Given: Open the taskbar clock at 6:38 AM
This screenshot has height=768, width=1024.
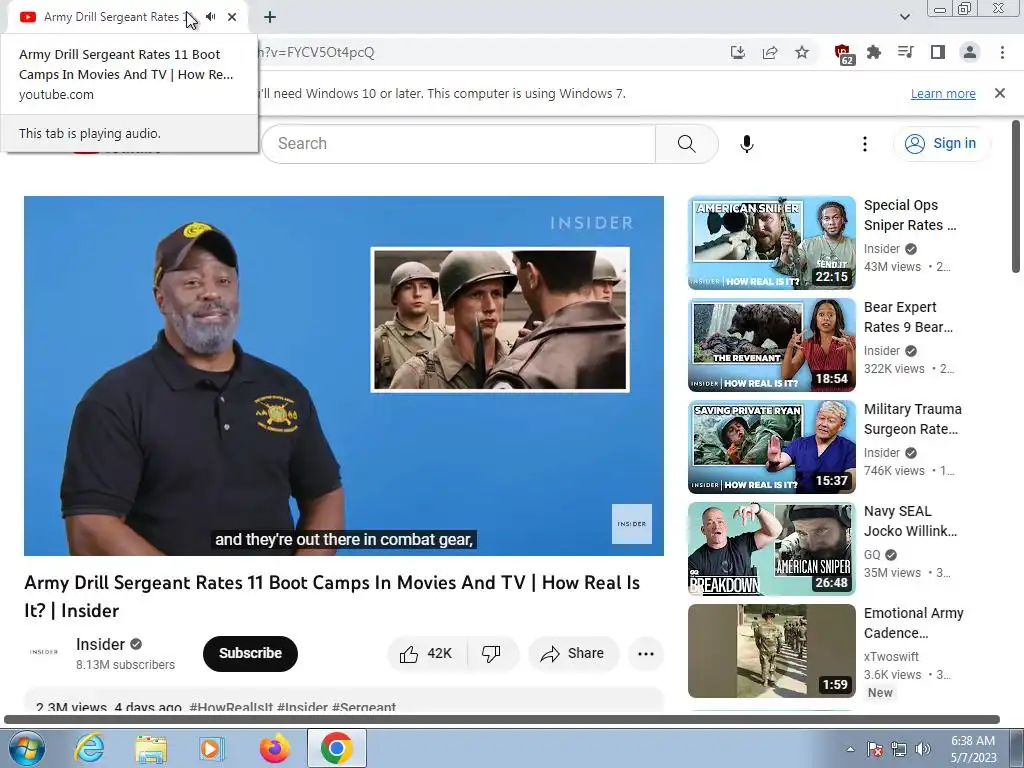Looking at the screenshot, I should point(973,749).
